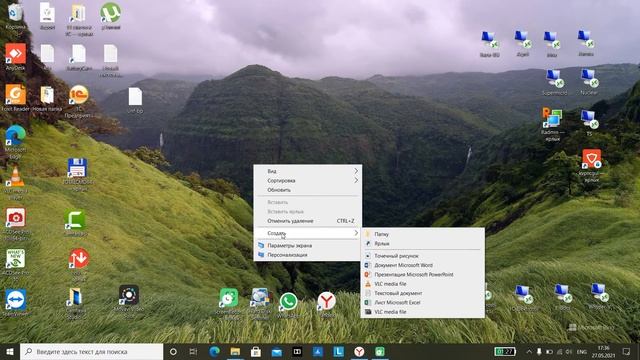Screen dimensions: 640x360
Task: Create Лист Microsoft Excel from submenu
Action: [x=422, y=302]
